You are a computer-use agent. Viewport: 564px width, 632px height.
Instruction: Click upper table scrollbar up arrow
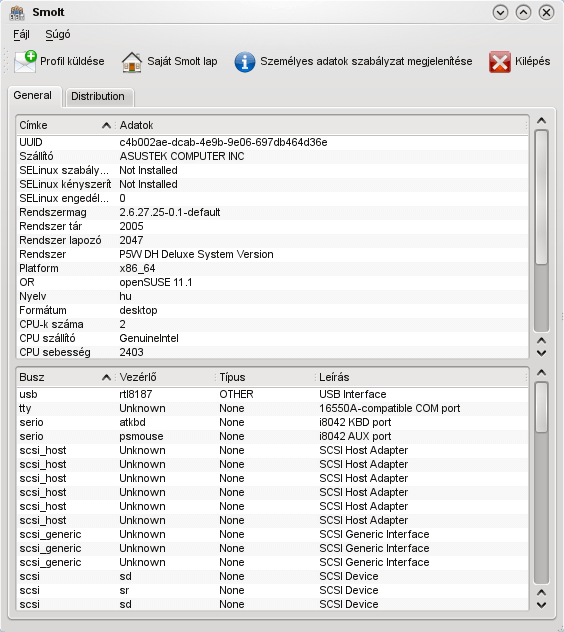coord(541,121)
